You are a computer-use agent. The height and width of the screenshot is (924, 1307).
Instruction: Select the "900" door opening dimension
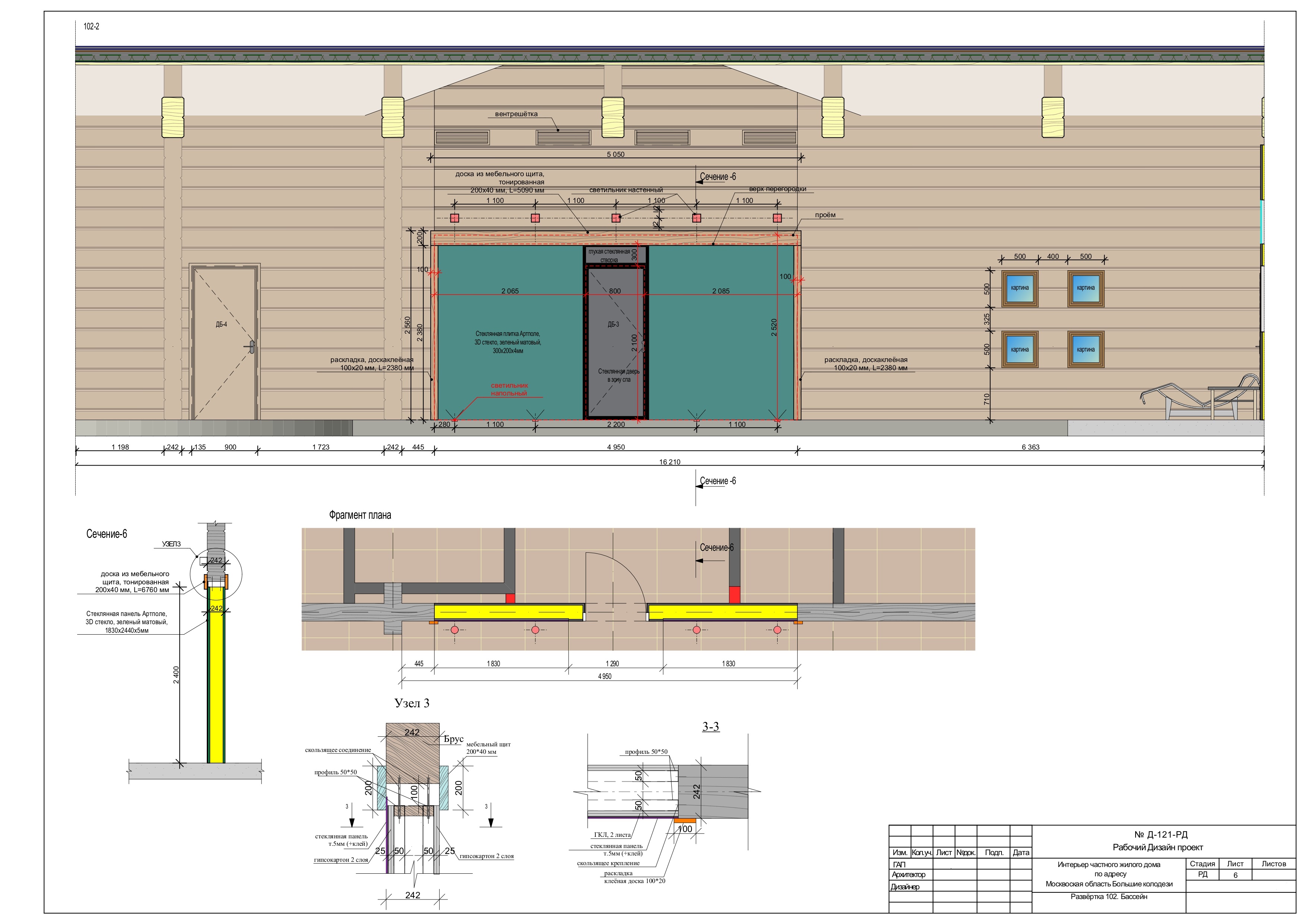coord(230,447)
